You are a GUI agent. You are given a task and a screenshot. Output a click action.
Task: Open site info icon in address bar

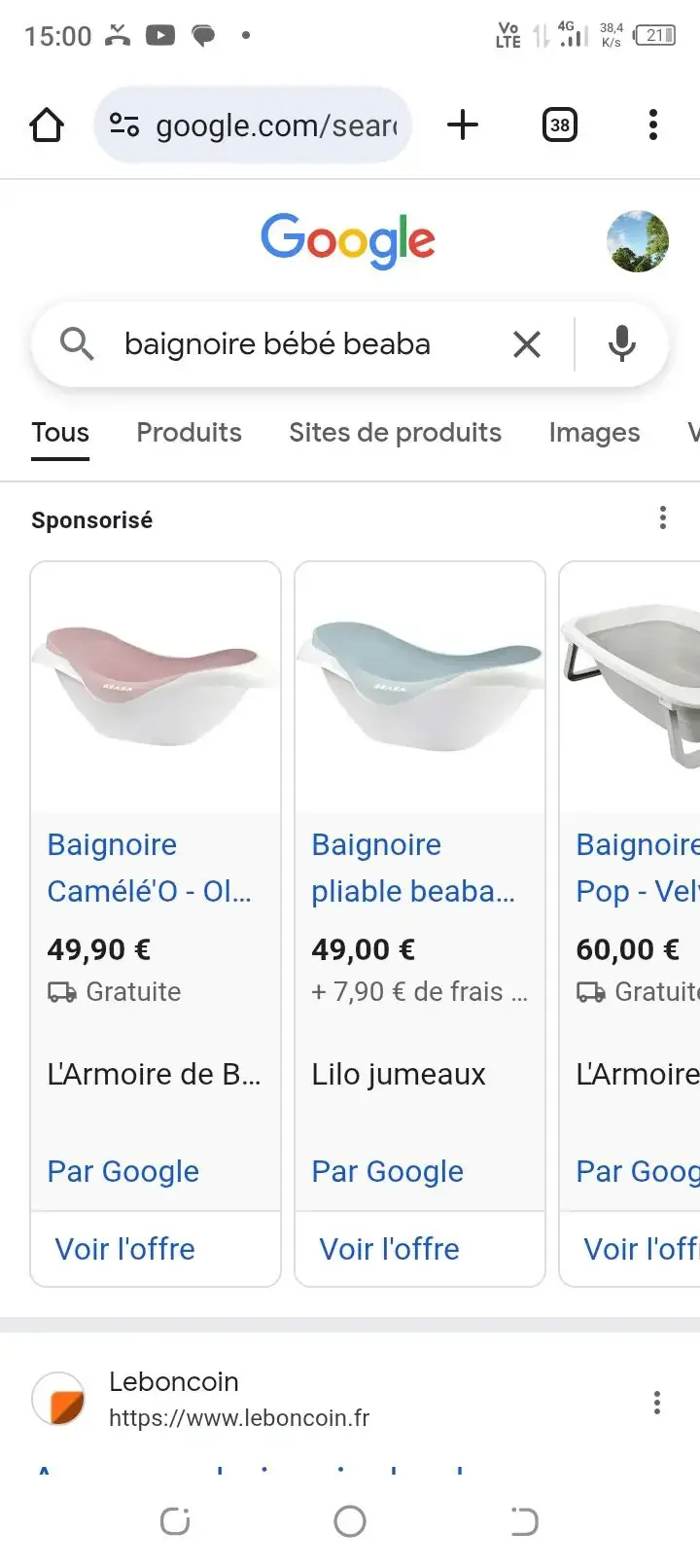click(124, 125)
